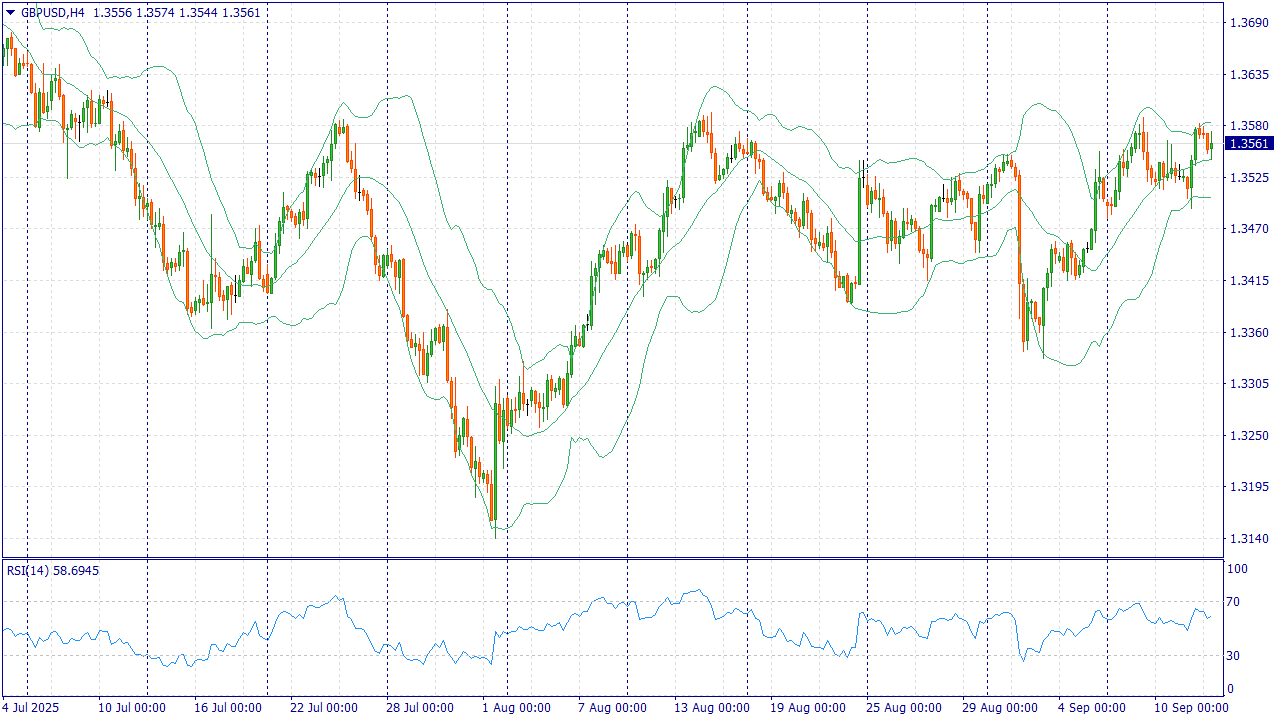This screenshot has height=720, width=1280.
Task: Click the 10 Sep 00:00 date label
Action: pyautogui.click(x=1192, y=708)
